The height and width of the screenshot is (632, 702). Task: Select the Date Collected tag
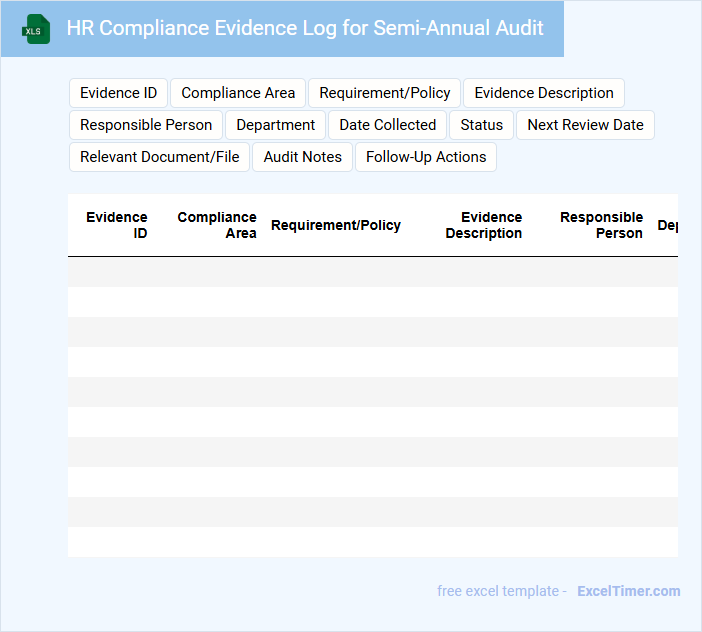(387, 125)
